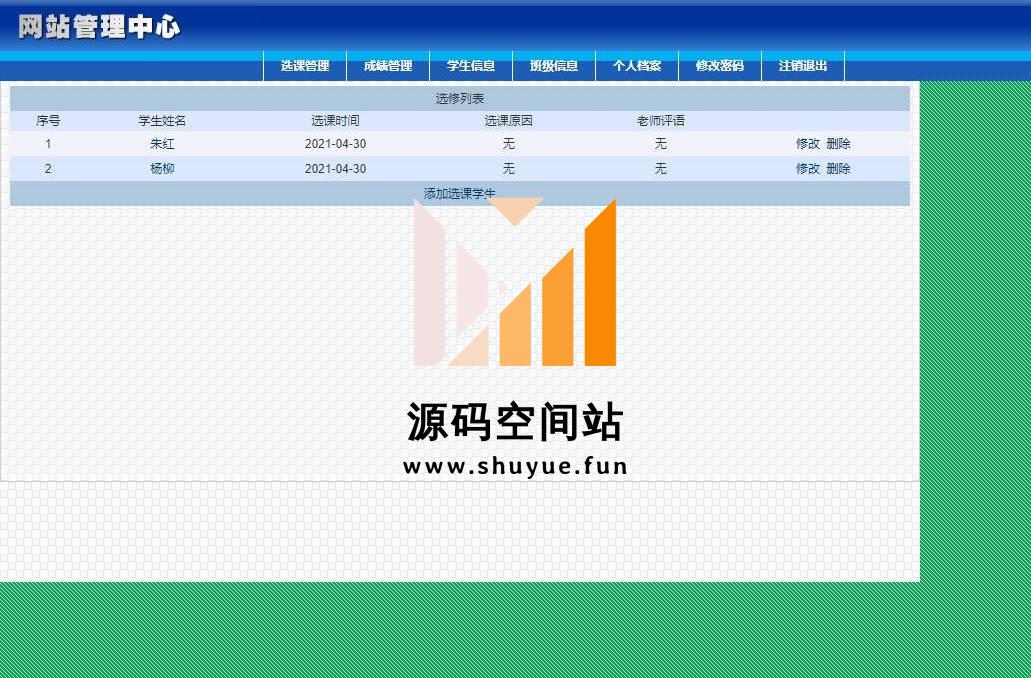Click the 序号 column header
The height and width of the screenshot is (678, 1031).
[48, 120]
